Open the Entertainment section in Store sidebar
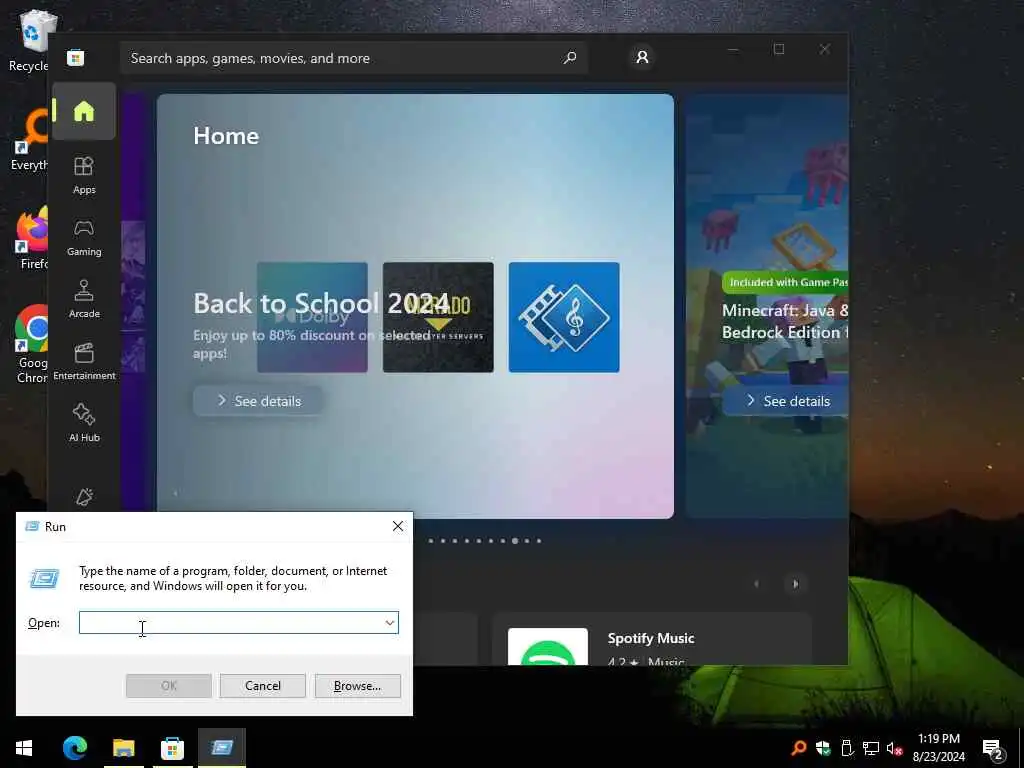The height and width of the screenshot is (768, 1024). pos(84,362)
